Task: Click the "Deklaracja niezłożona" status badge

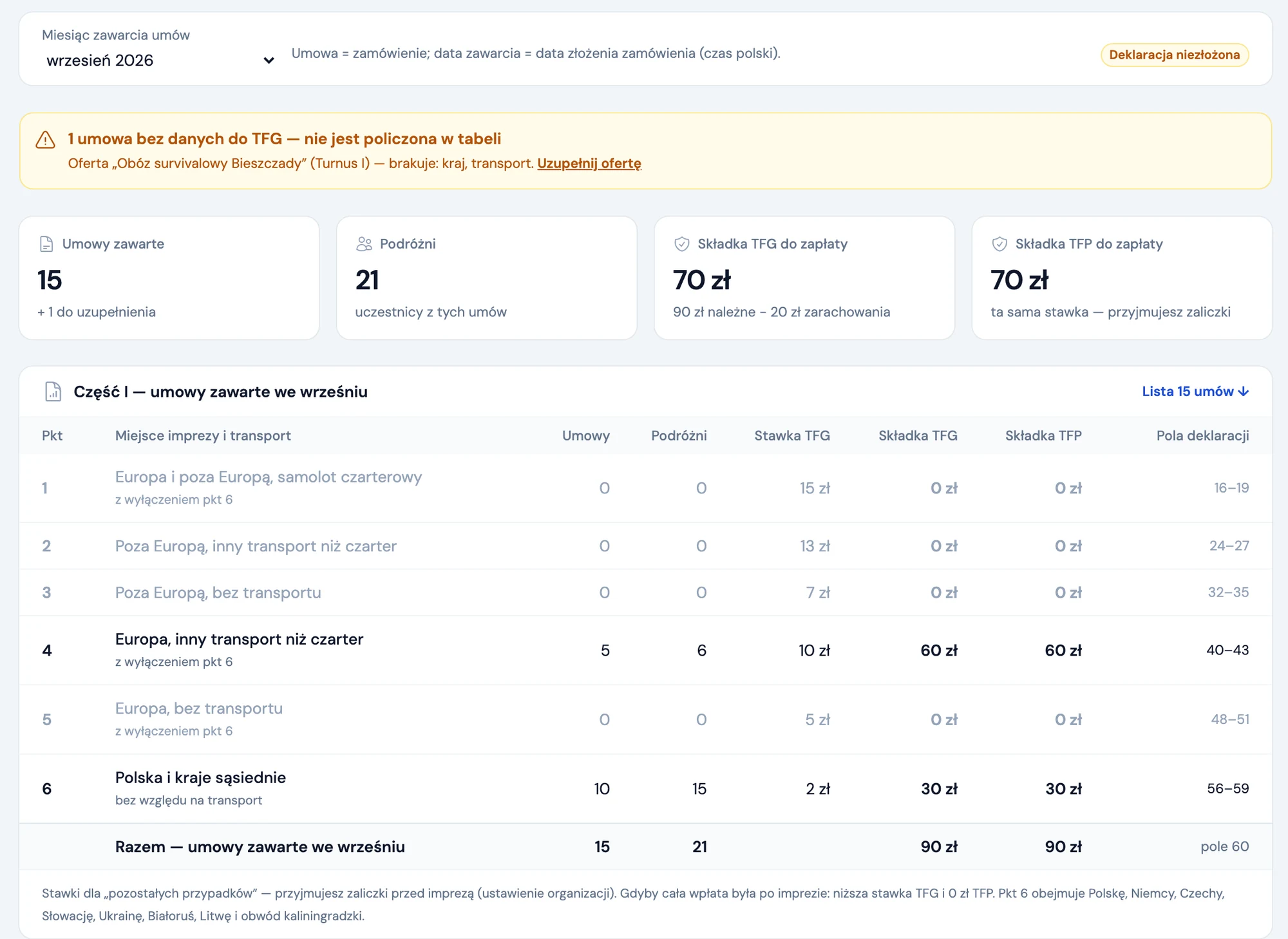Action: point(1174,55)
